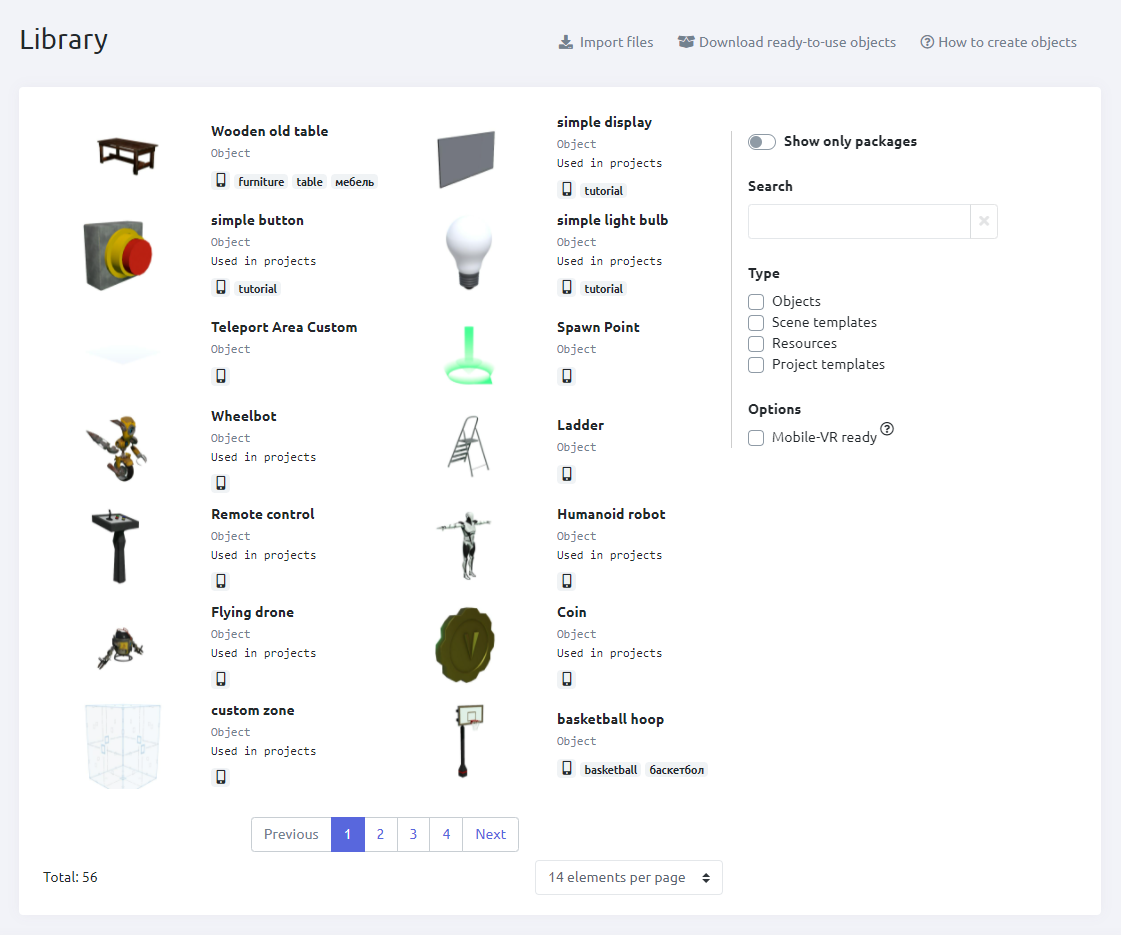Image resolution: width=1121 pixels, height=935 pixels.
Task: Check the Objects type filter
Action: pyautogui.click(x=756, y=301)
